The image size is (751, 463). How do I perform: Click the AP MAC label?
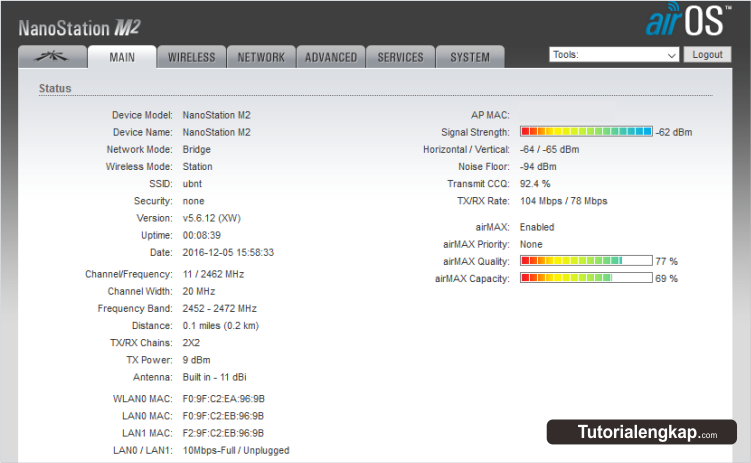coord(490,115)
